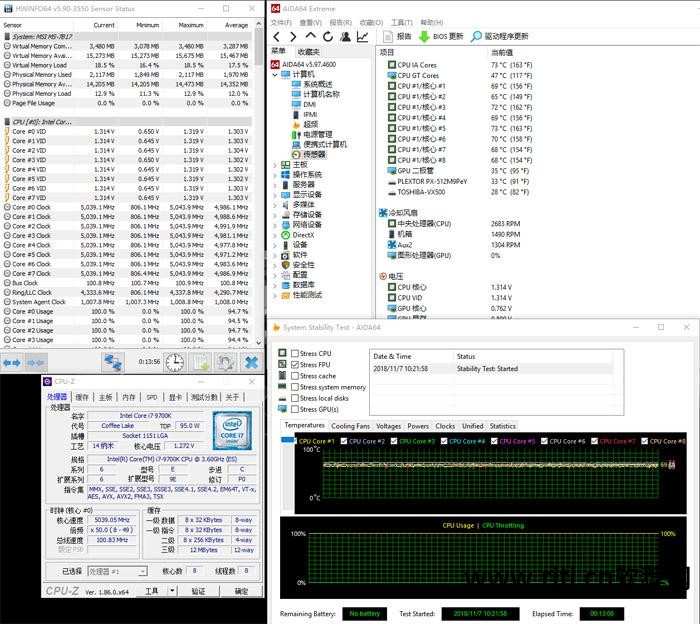This screenshot has height=624, width=700.
Task: Switch to the AIDA64 收藏夹 tab
Action: pyautogui.click(x=308, y=51)
